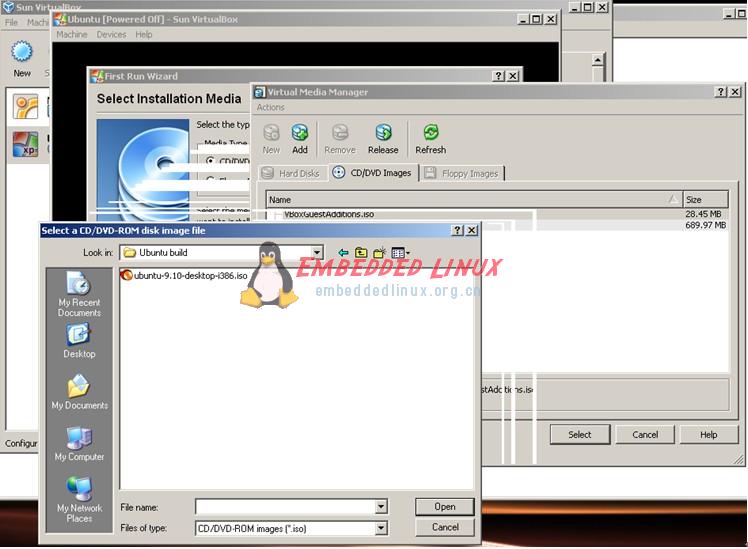The image size is (748, 549).
Task: Click Help button in Virtual Media Manager
Action: pos(708,435)
